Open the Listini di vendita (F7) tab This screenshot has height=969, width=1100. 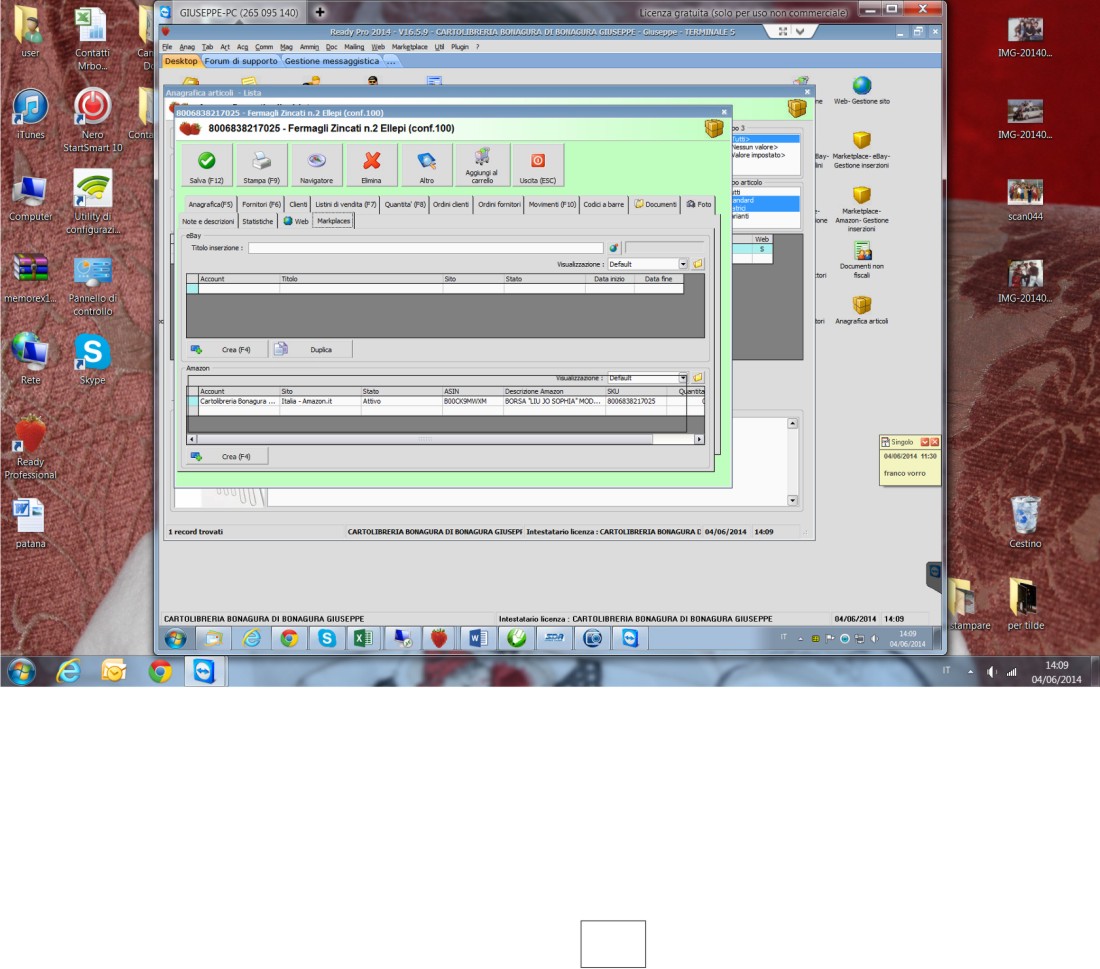tap(345, 204)
